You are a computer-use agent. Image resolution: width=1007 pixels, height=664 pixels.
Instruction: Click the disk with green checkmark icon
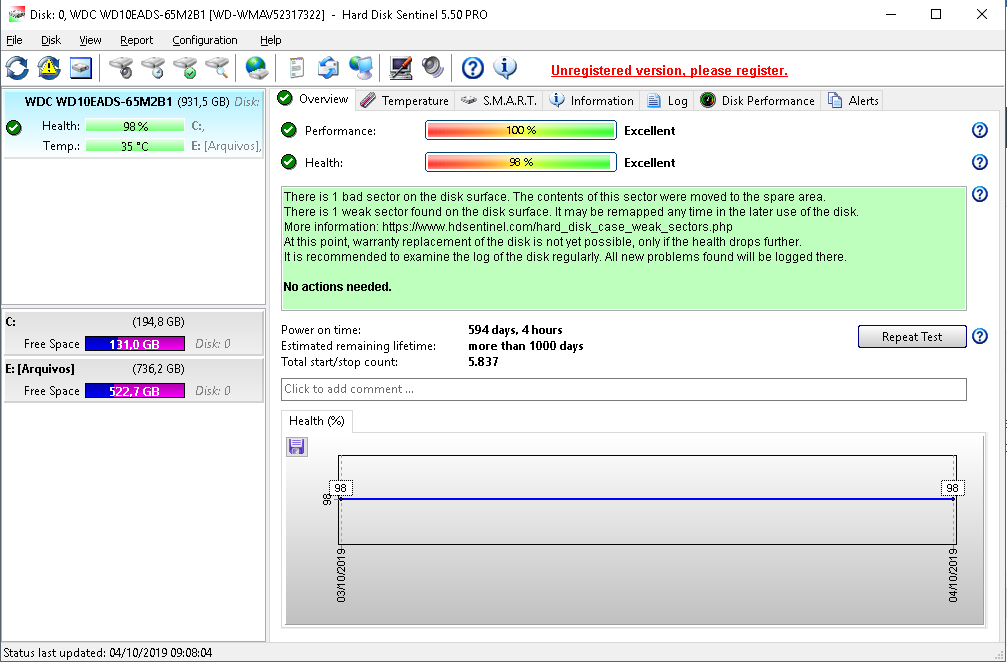(185, 67)
